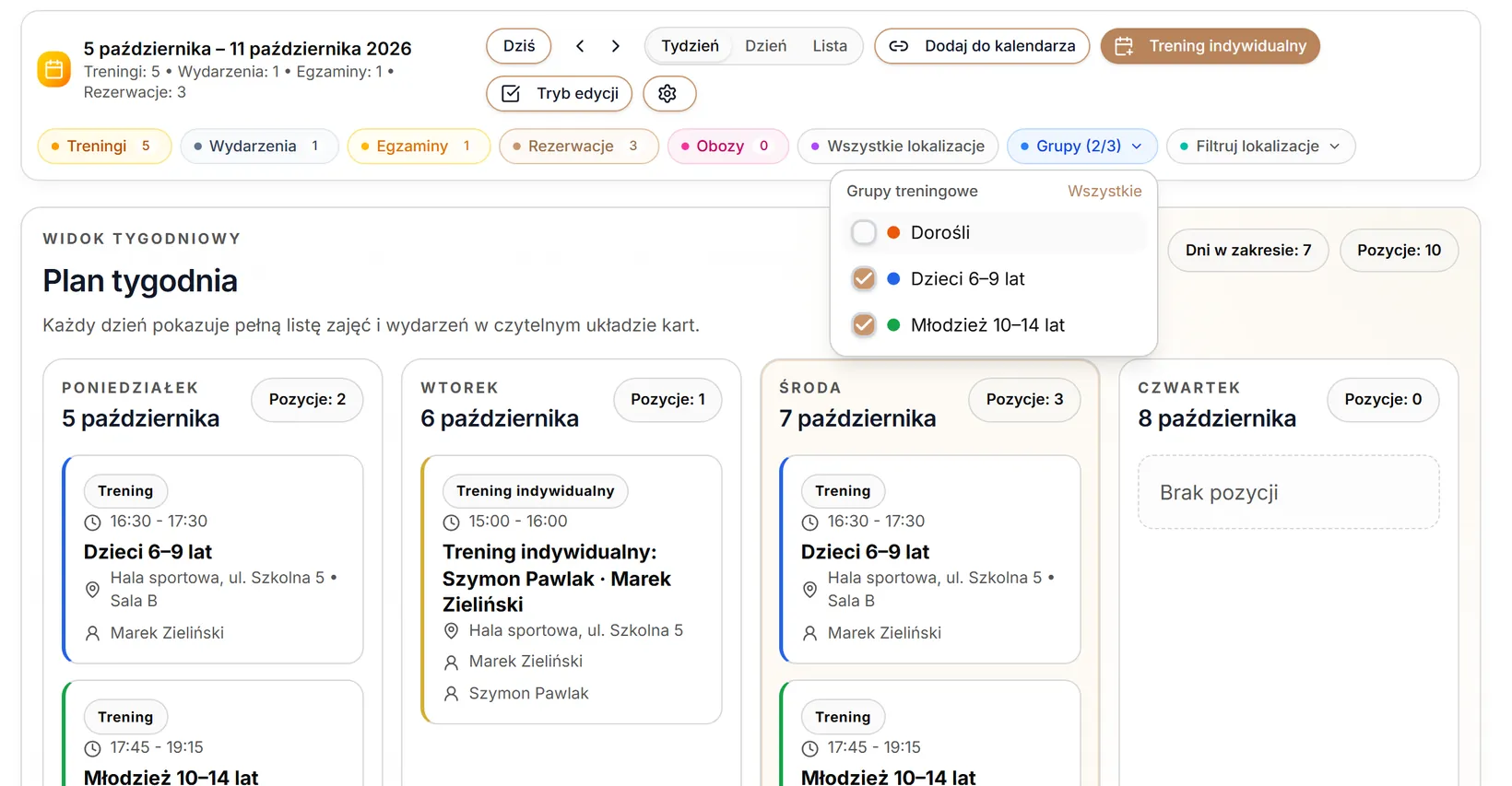
Task: Select the Wszystkie lokalizacje filter chip
Action: tap(898, 146)
